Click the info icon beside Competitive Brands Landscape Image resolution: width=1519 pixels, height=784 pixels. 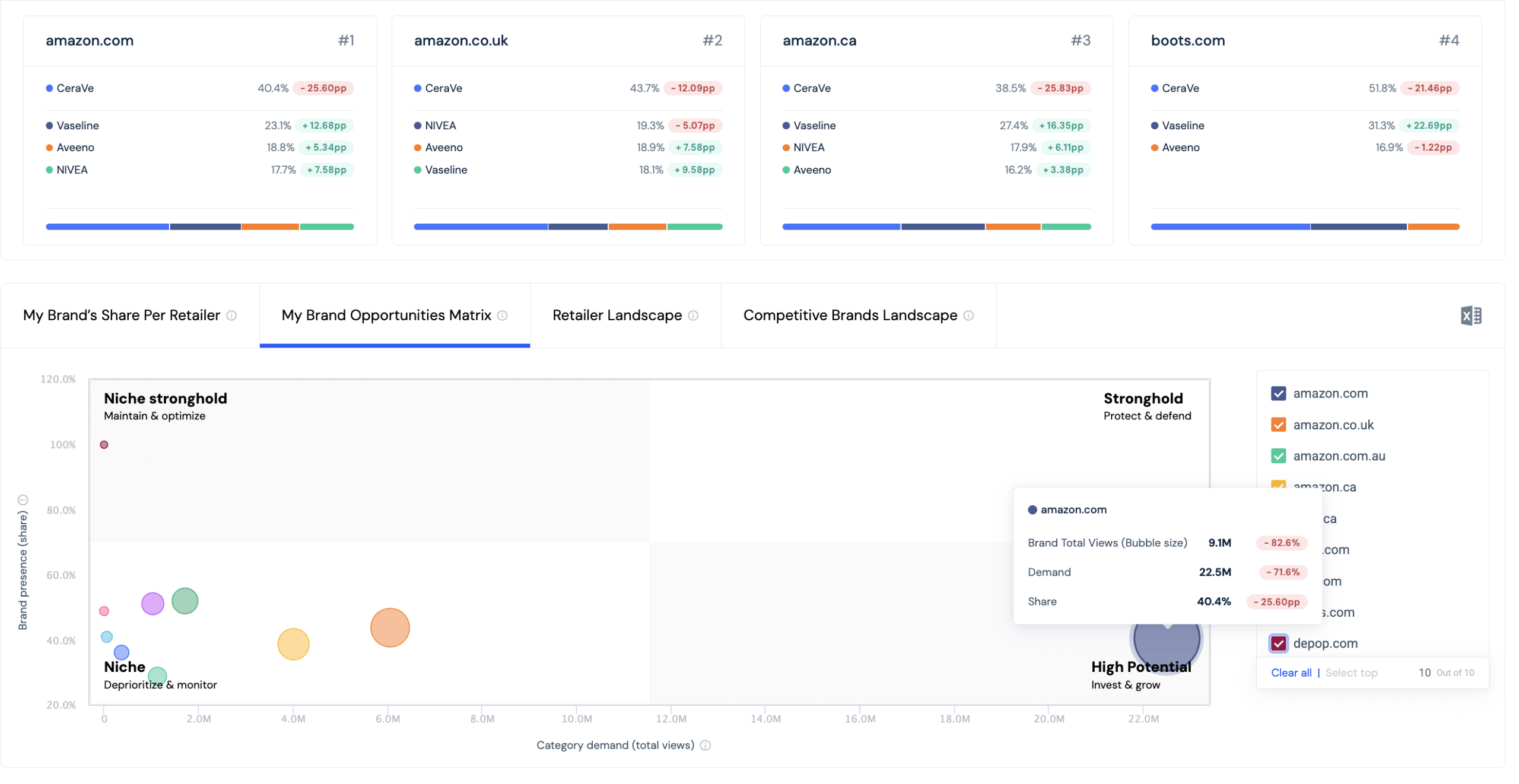pyautogui.click(x=970, y=315)
